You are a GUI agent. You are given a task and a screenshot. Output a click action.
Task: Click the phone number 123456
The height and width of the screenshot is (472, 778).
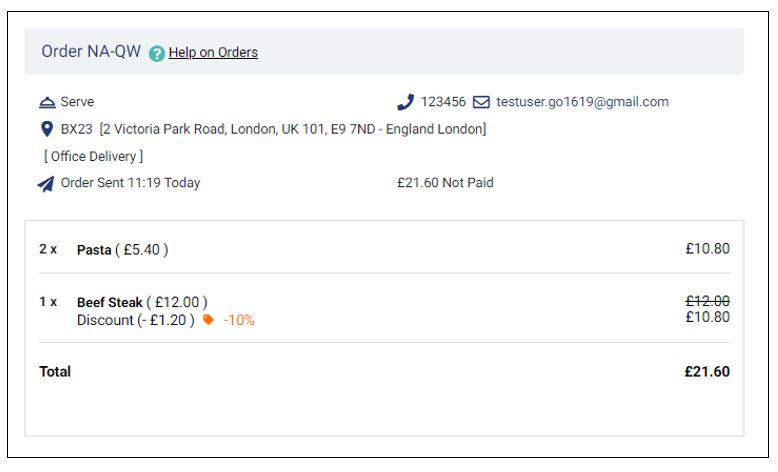click(x=443, y=102)
